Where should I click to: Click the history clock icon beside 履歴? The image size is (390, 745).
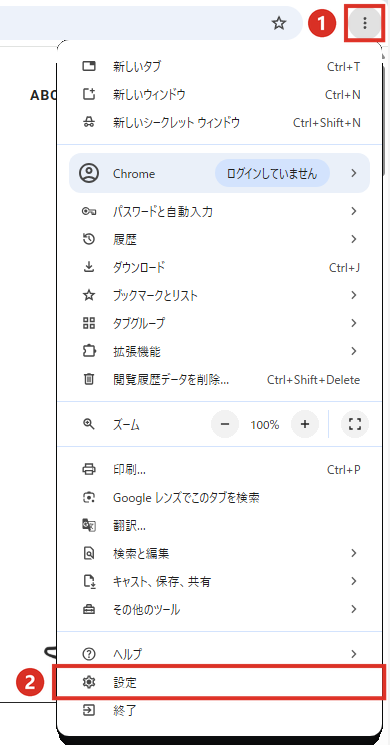coord(89,239)
